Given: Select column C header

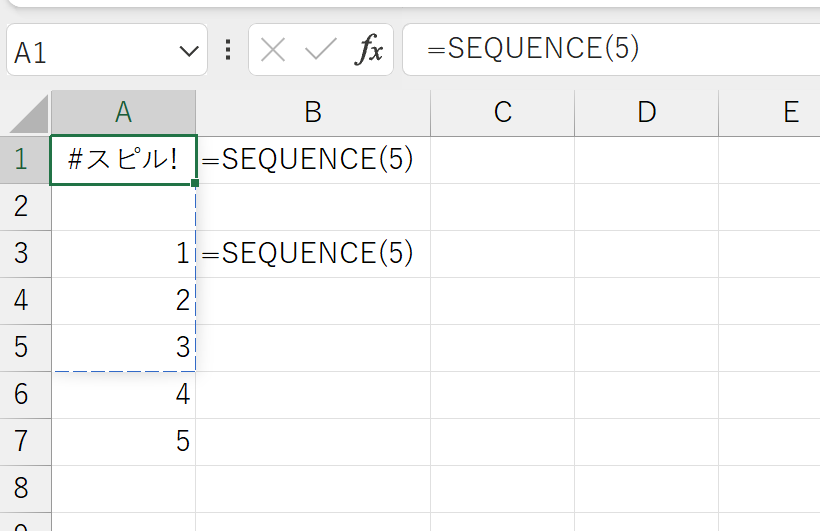Looking at the screenshot, I should (x=503, y=112).
